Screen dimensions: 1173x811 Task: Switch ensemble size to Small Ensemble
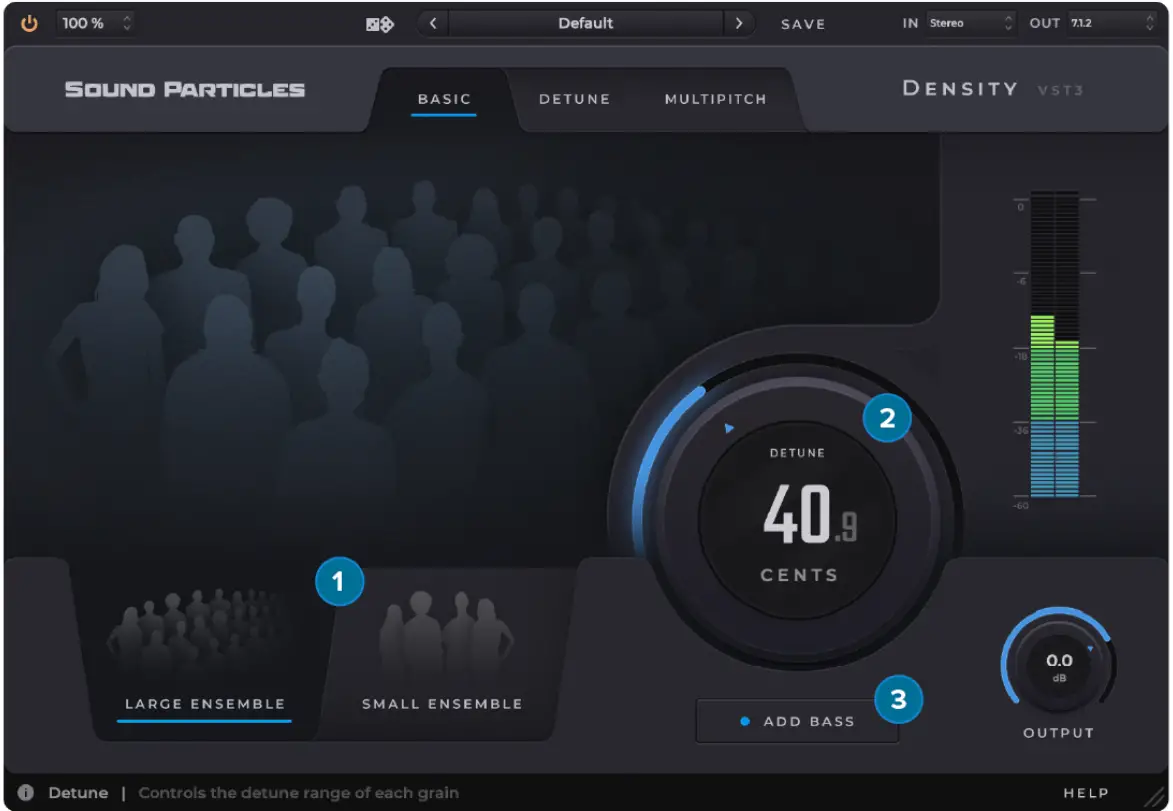tap(443, 703)
